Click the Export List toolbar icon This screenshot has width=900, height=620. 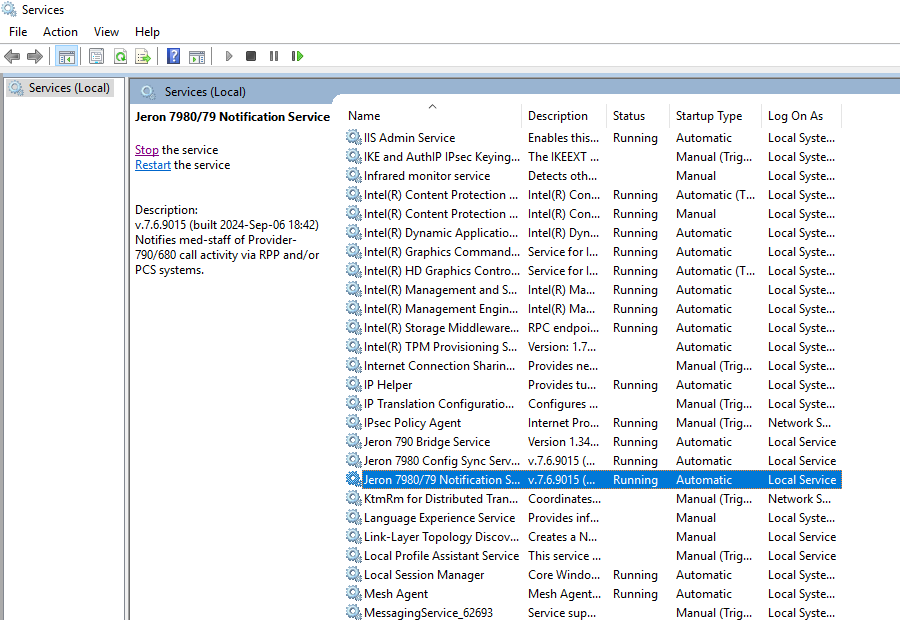142,56
